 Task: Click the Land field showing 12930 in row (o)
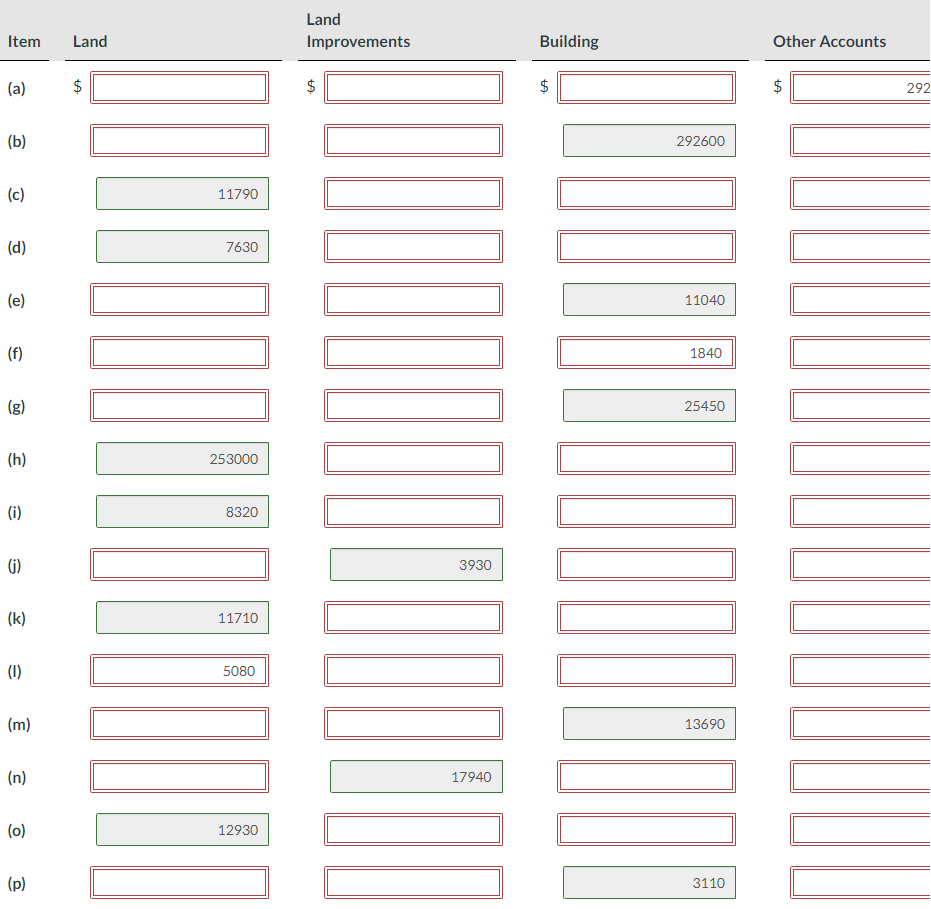(x=181, y=829)
